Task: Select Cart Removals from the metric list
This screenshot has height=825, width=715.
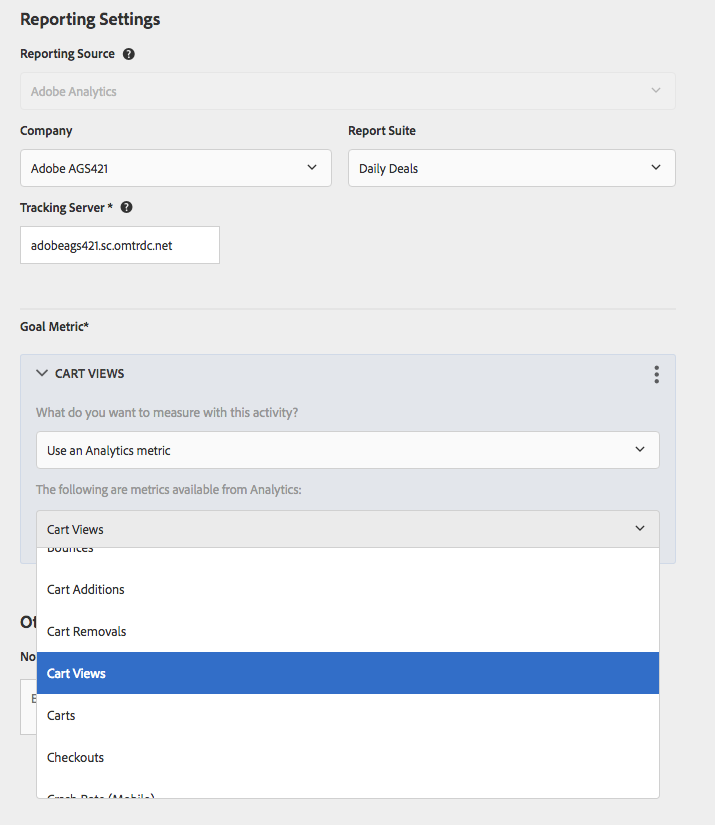Action: pyautogui.click(x=348, y=631)
